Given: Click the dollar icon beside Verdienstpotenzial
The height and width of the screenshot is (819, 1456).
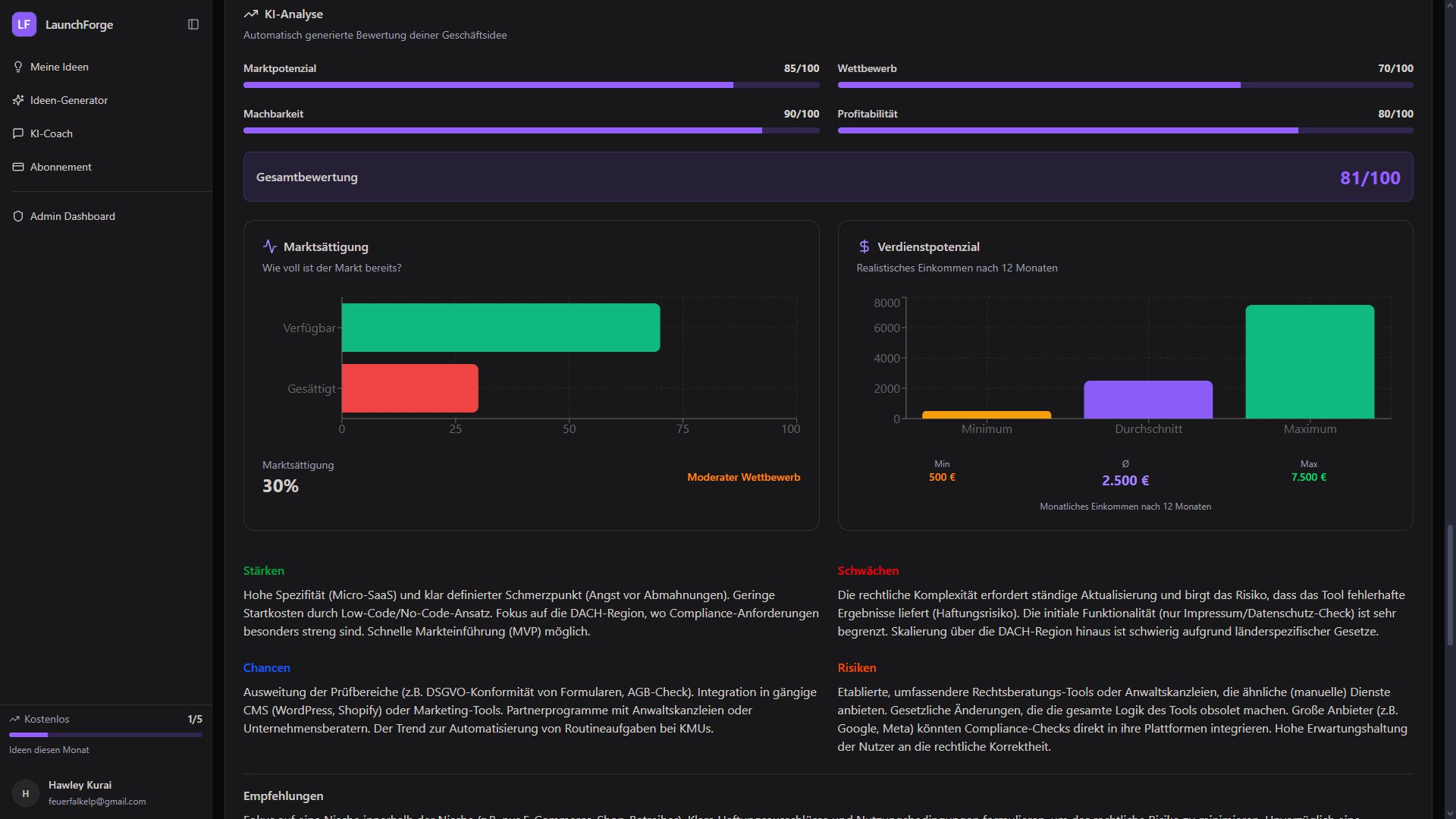Looking at the screenshot, I should (x=864, y=246).
